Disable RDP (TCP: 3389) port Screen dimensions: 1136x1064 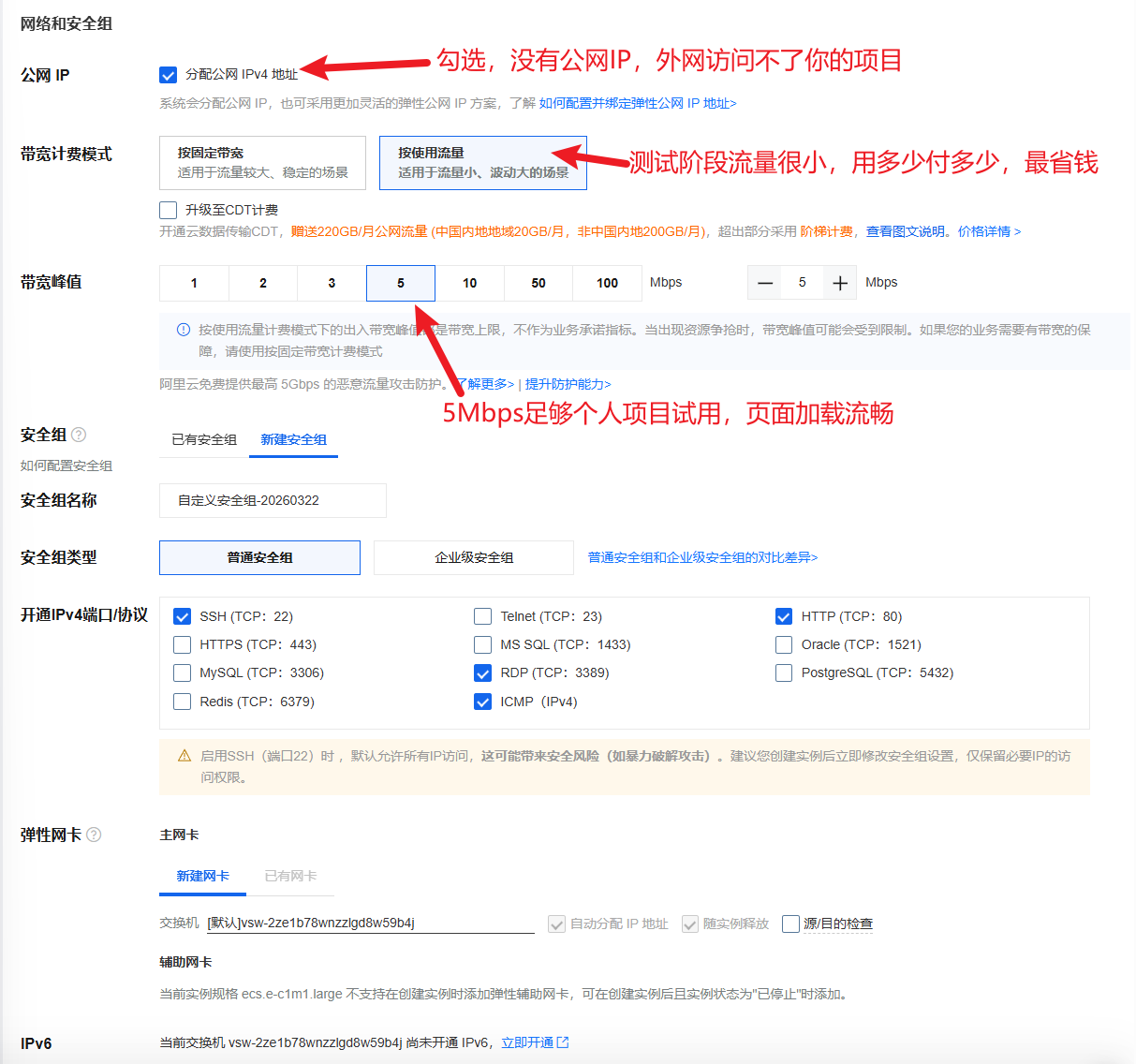(482, 672)
